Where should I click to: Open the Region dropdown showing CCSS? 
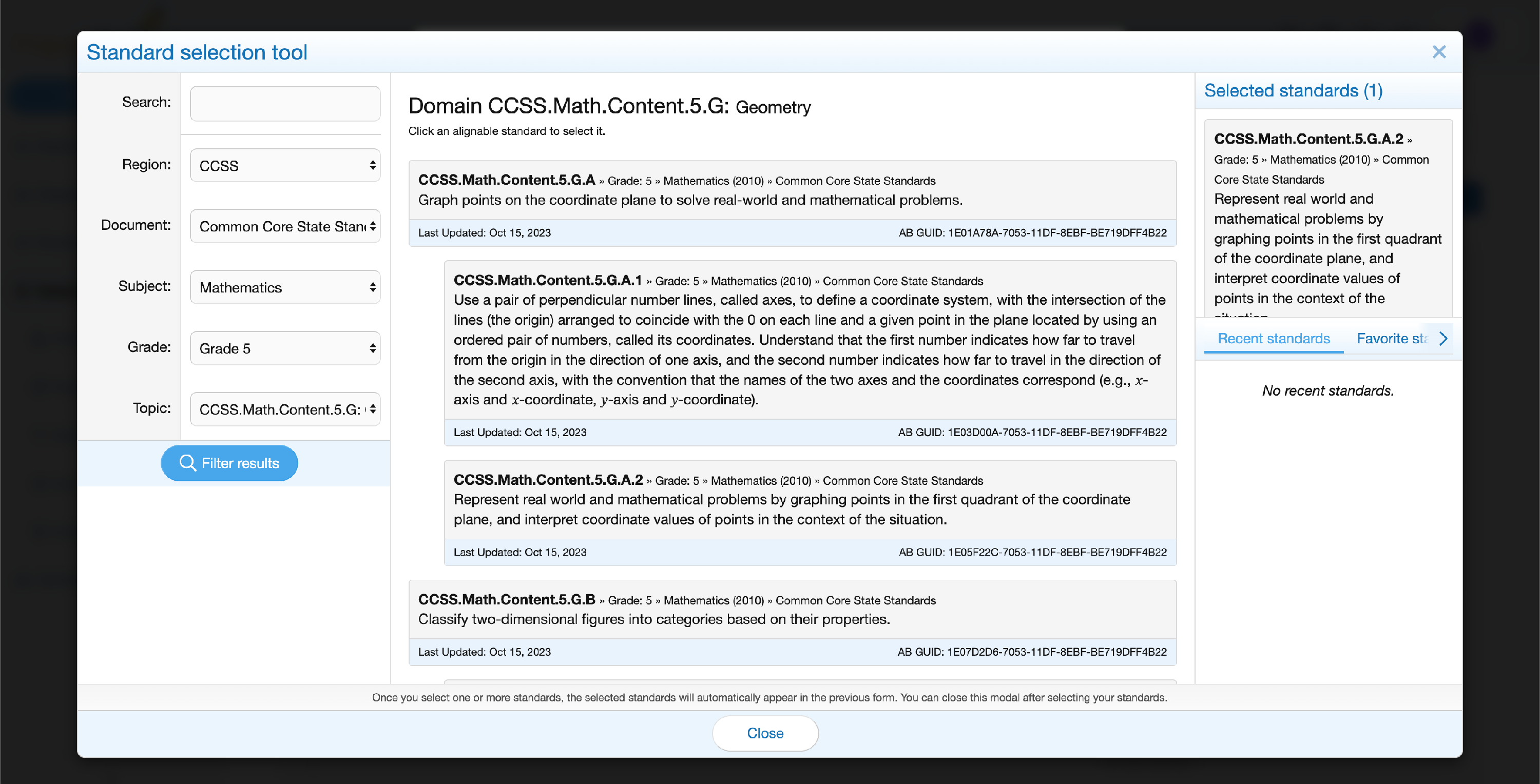[x=285, y=166]
